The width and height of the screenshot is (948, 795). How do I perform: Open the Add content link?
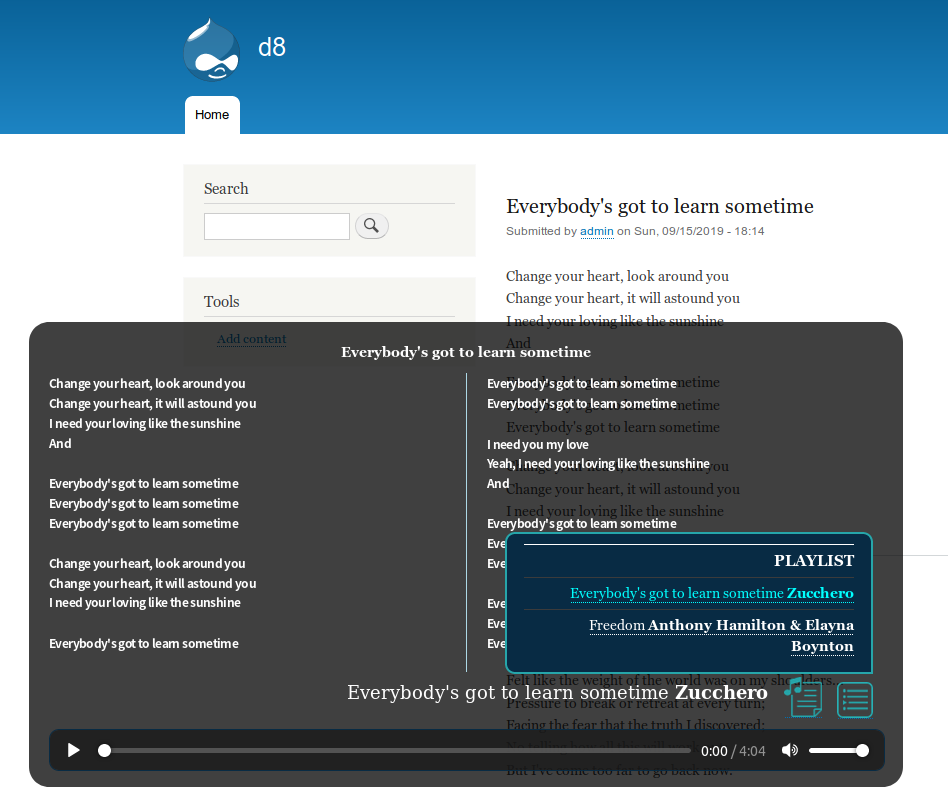coord(252,339)
